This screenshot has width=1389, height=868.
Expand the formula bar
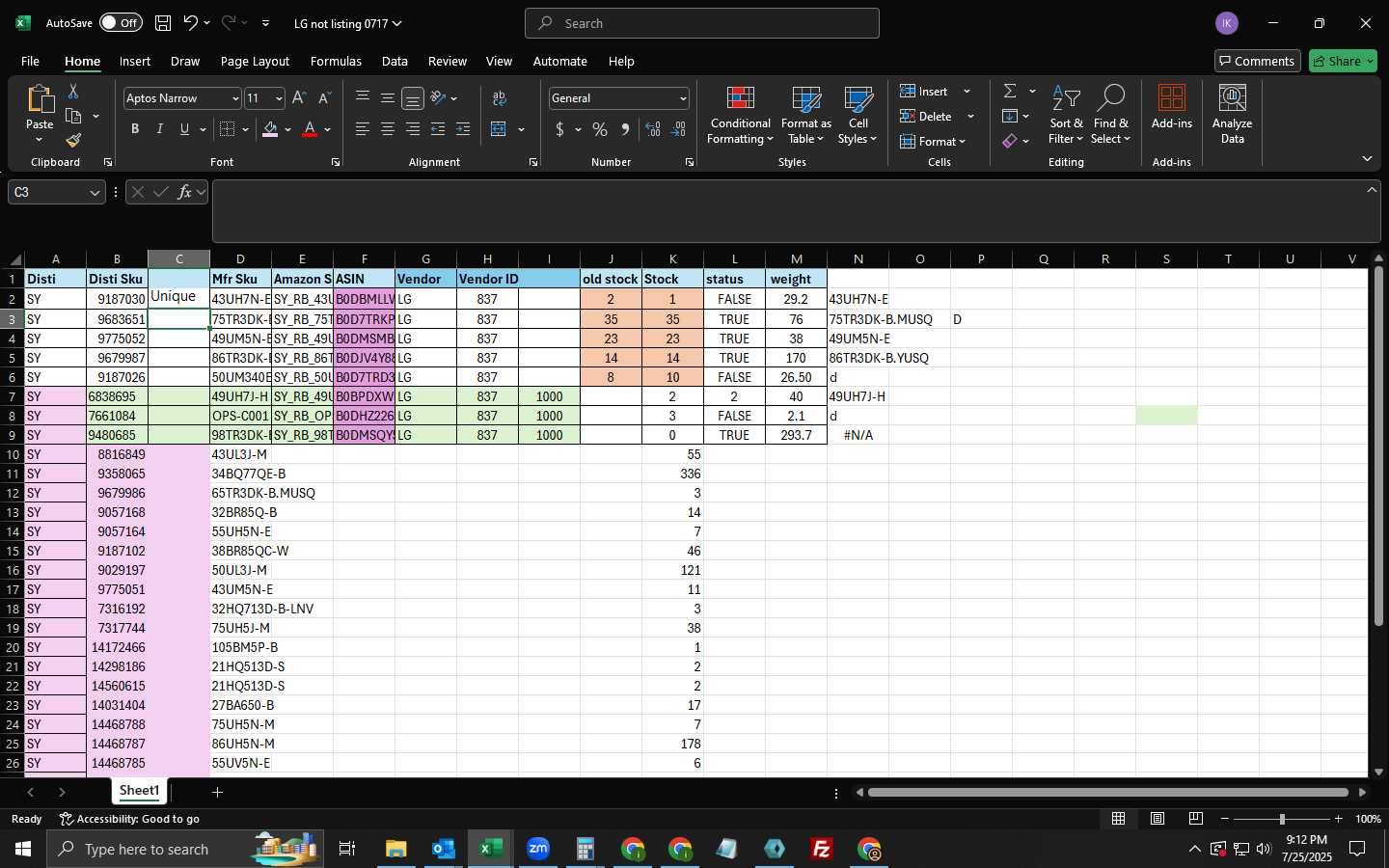(1372, 190)
